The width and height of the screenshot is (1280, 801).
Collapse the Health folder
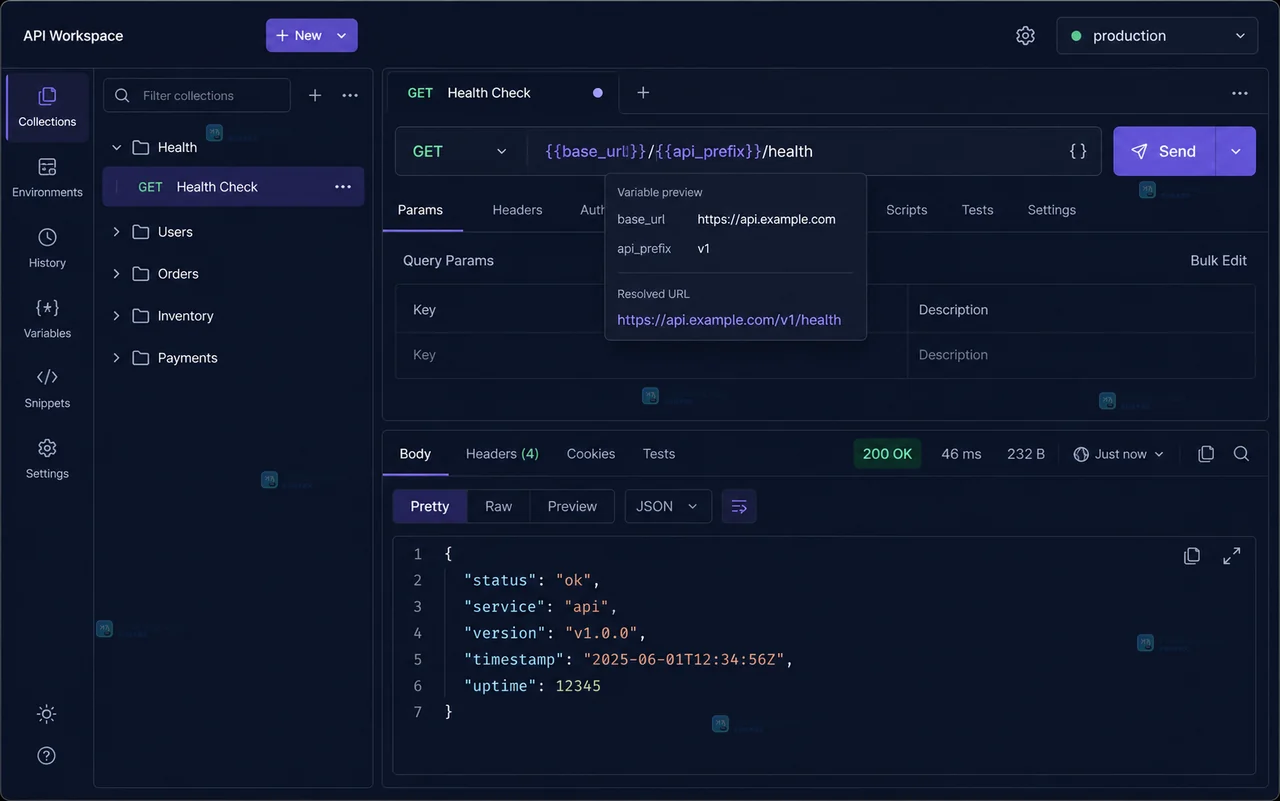(x=116, y=148)
